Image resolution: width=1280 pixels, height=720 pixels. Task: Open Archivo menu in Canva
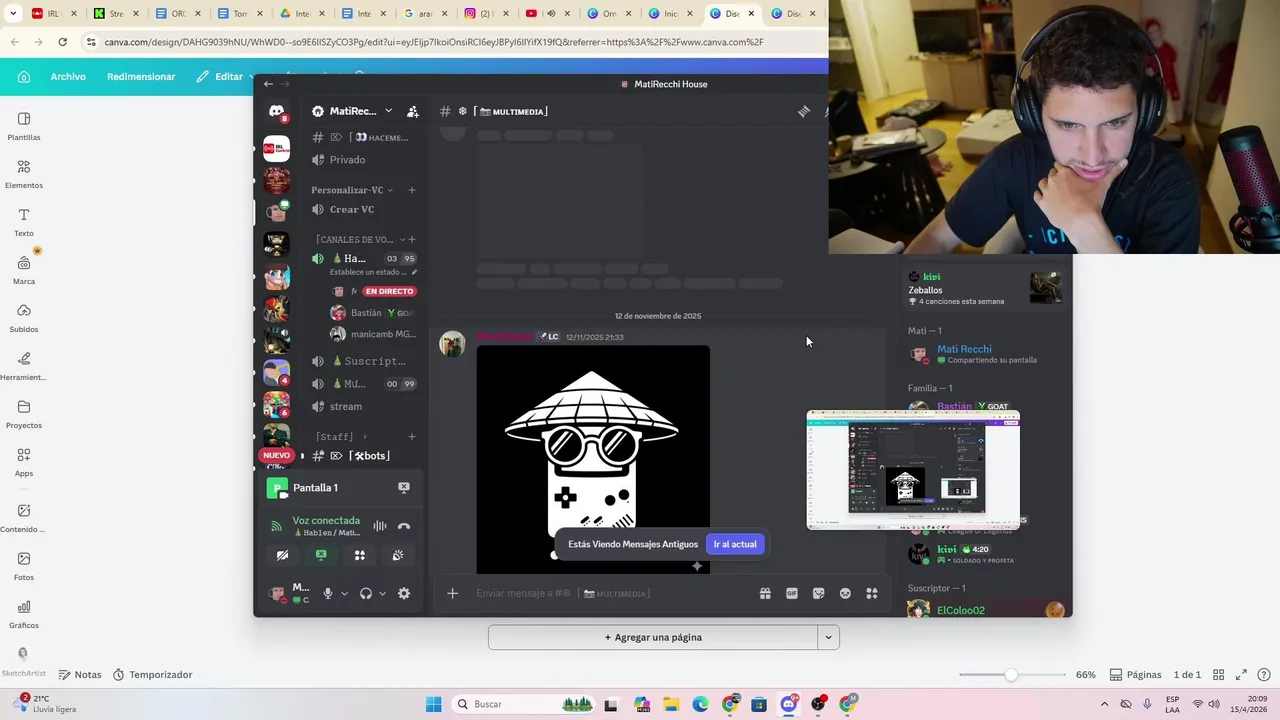[x=68, y=77]
